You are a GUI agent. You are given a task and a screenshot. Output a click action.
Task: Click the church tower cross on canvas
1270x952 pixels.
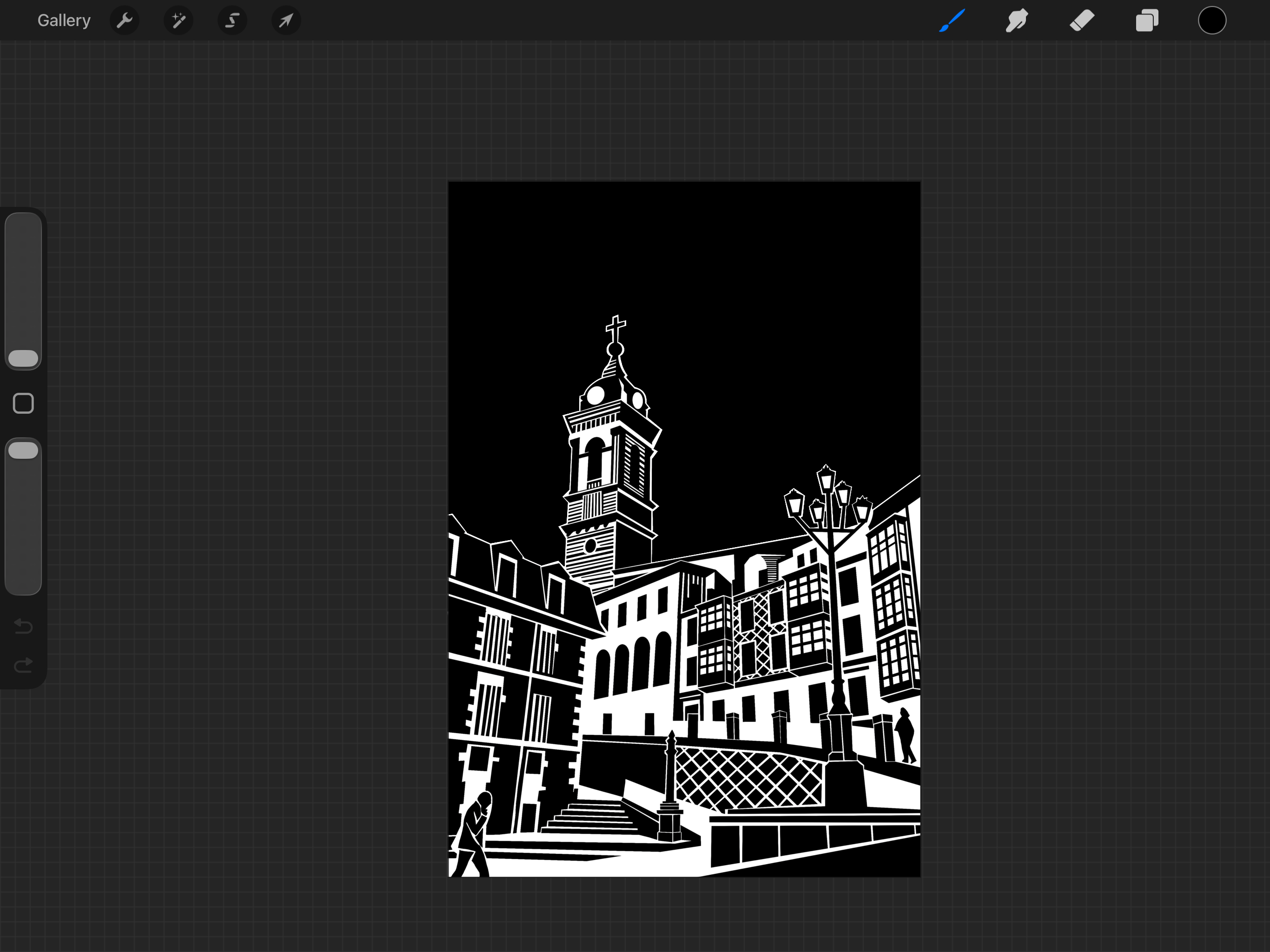pyautogui.click(x=615, y=329)
